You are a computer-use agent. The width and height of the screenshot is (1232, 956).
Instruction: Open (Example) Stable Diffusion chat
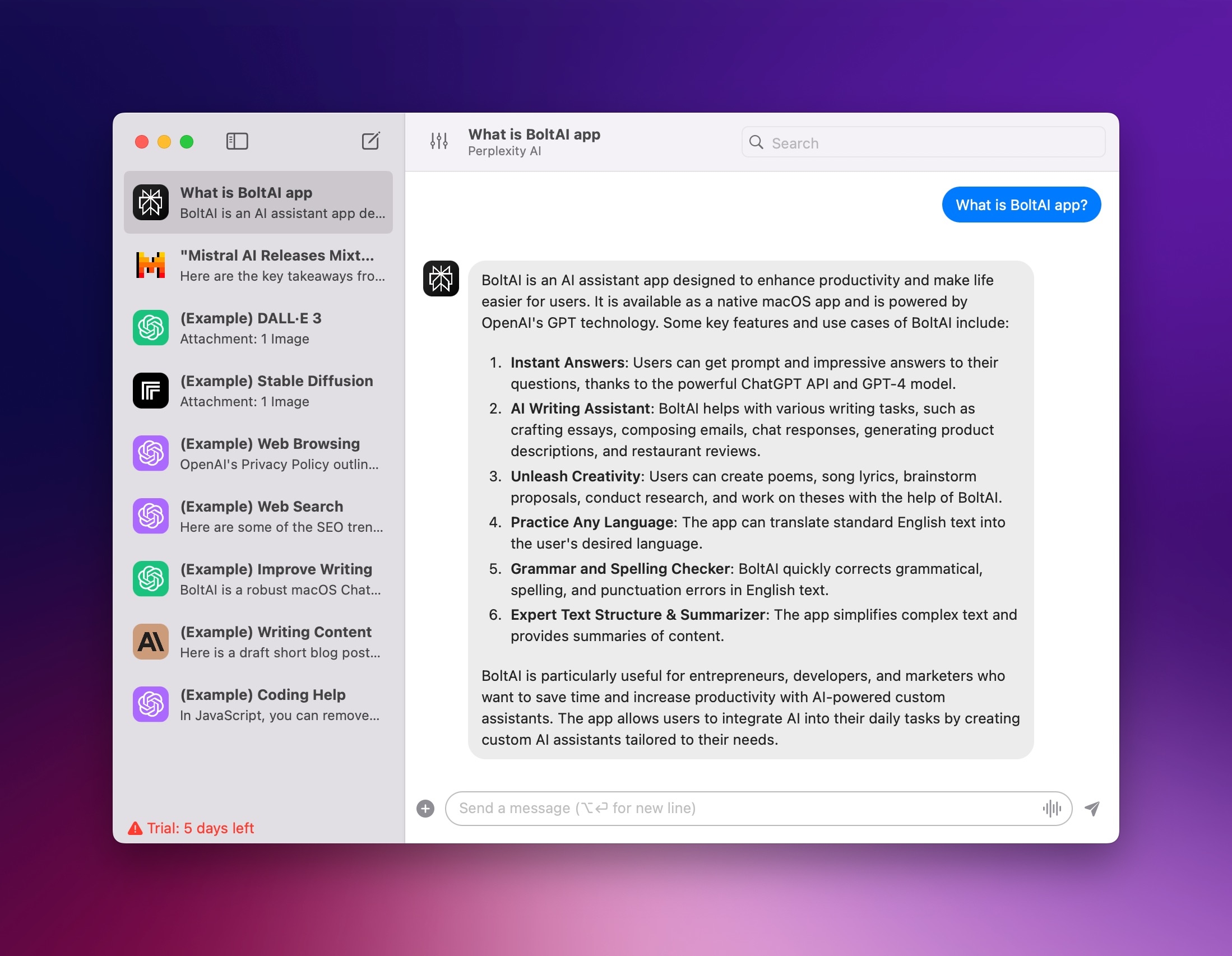(258, 390)
